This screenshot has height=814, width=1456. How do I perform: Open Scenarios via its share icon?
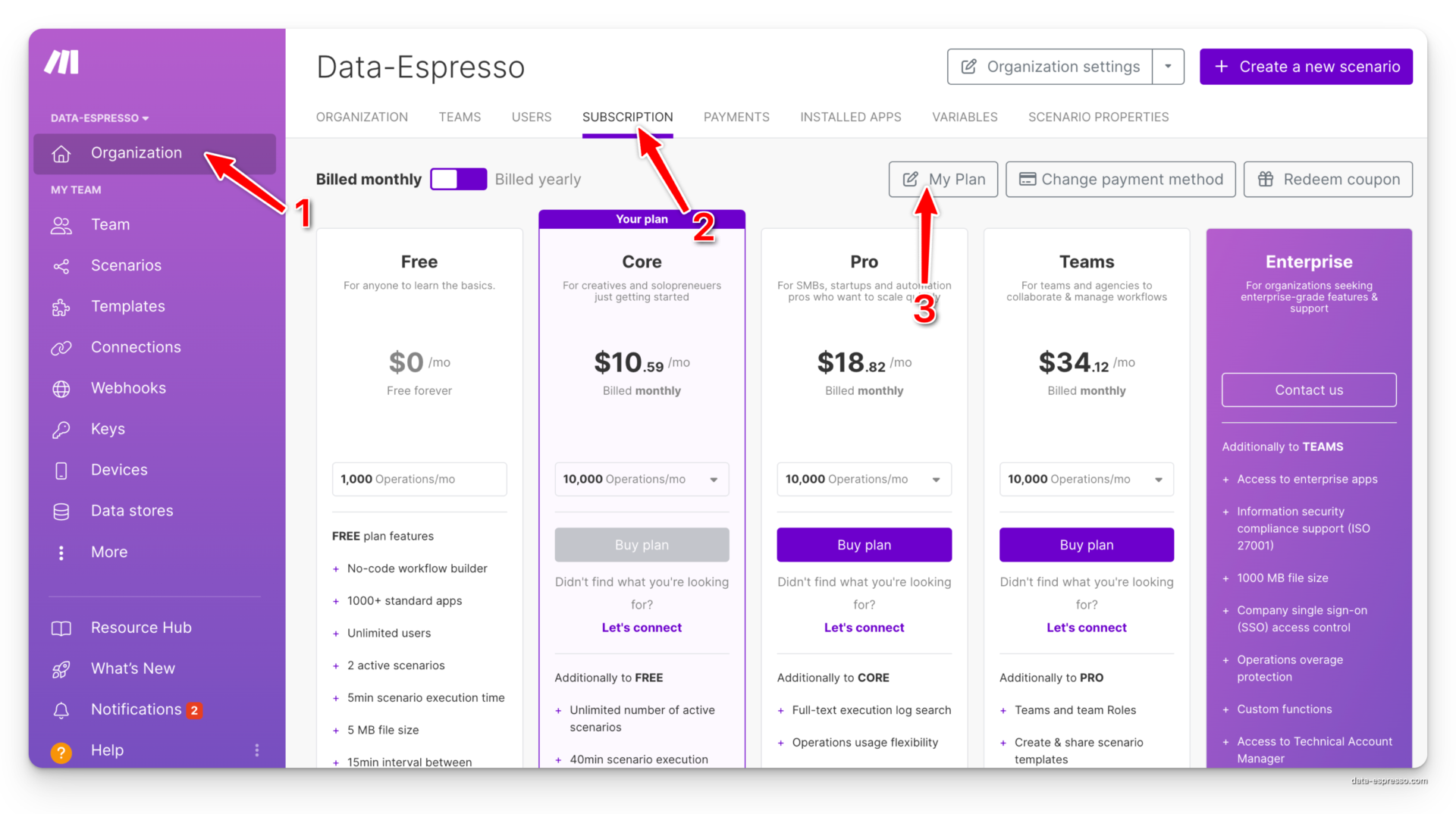(x=61, y=266)
